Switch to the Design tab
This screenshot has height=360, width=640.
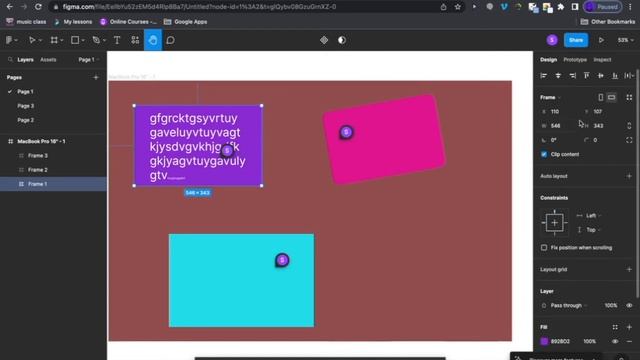click(x=549, y=60)
